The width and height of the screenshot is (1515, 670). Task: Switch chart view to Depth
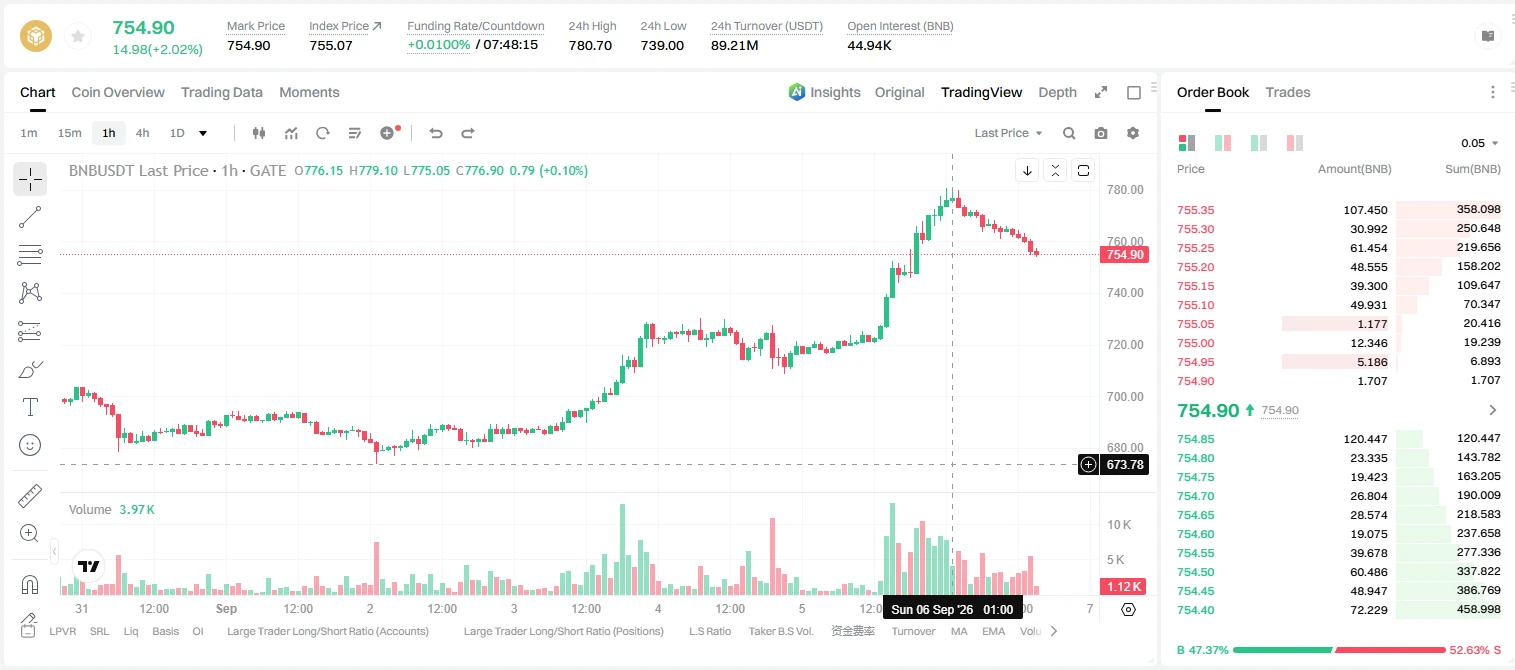tap(1057, 92)
